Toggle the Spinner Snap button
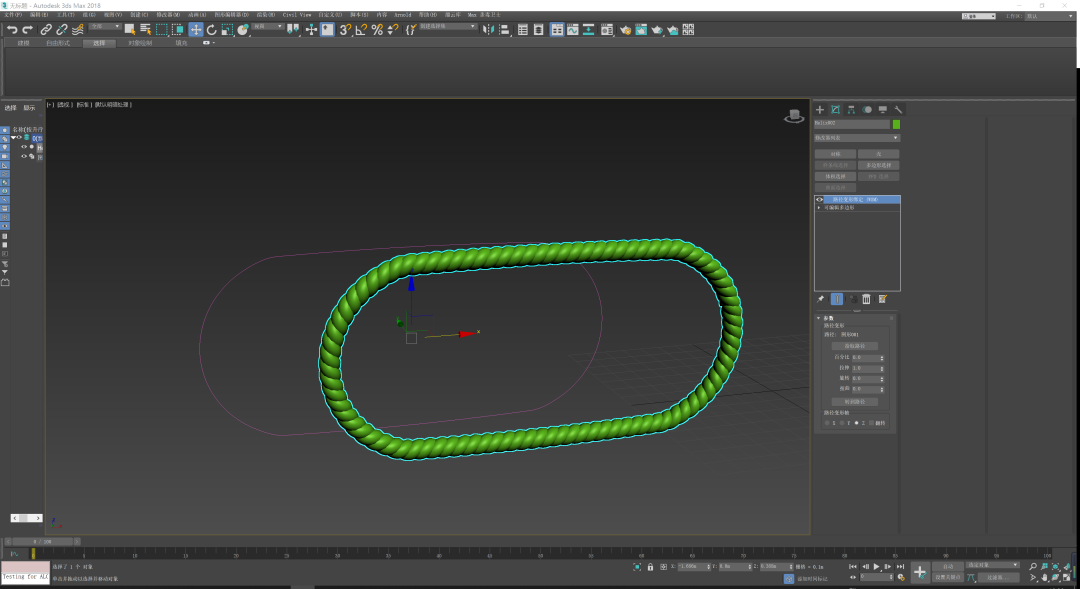The width and height of the screenshot is (1080, 589). (393, 30)
